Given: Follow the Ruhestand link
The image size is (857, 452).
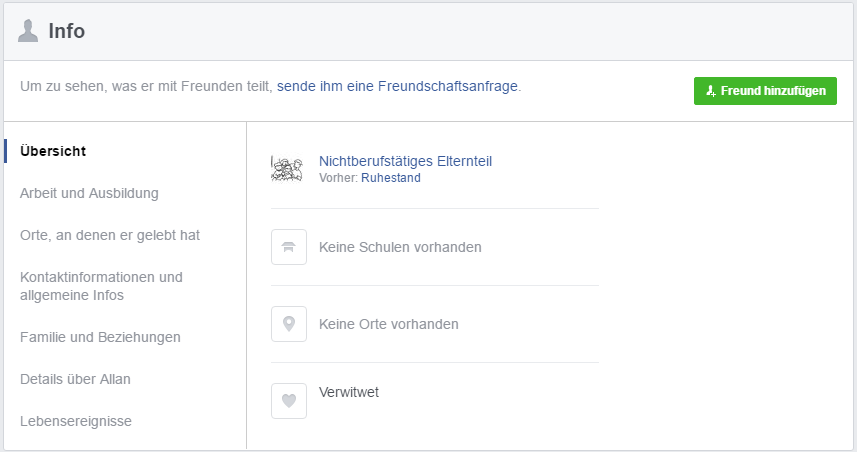Looking at the screenshot, I should pos(391,178).
